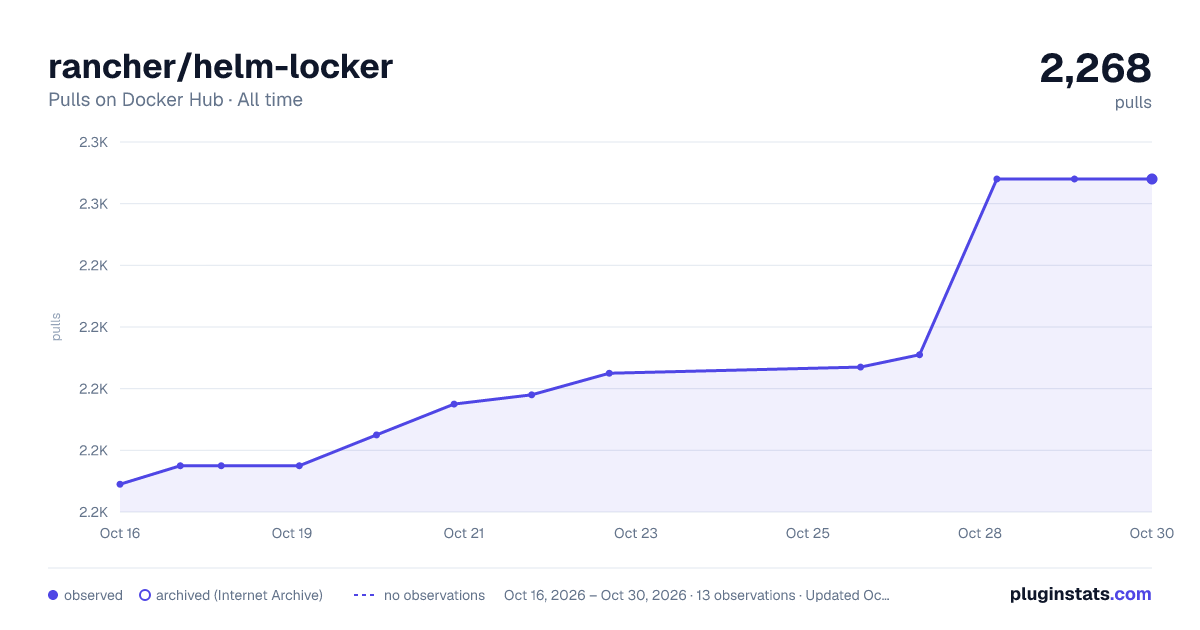Image resolution: width=1200 pixels, height=630 pixels.
Task: Click the 'pulls' label under 2,268
Action: 1133,103
